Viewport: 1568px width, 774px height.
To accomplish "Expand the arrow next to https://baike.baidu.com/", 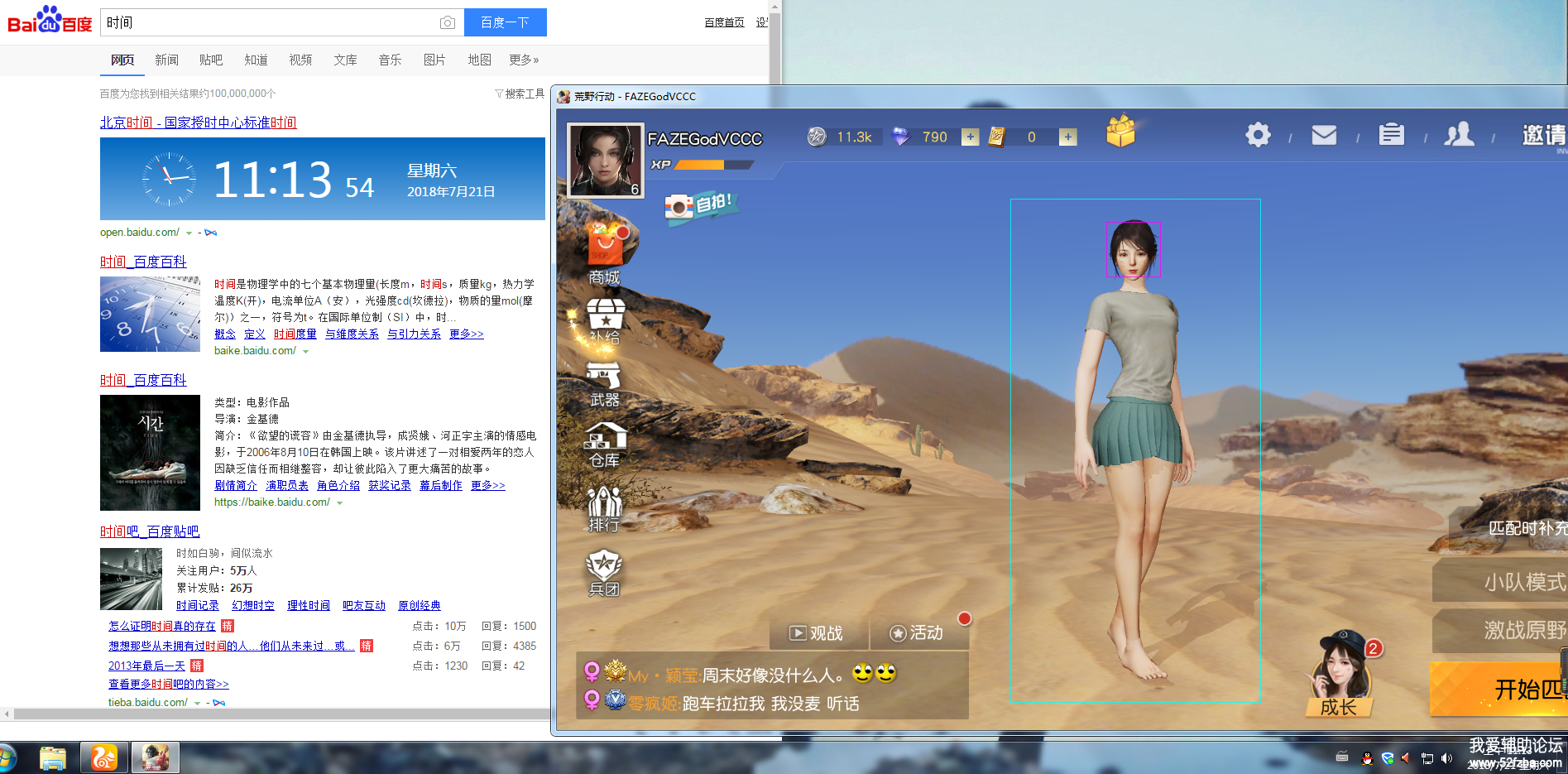I will pyautogui.click(x=339, y=503).
